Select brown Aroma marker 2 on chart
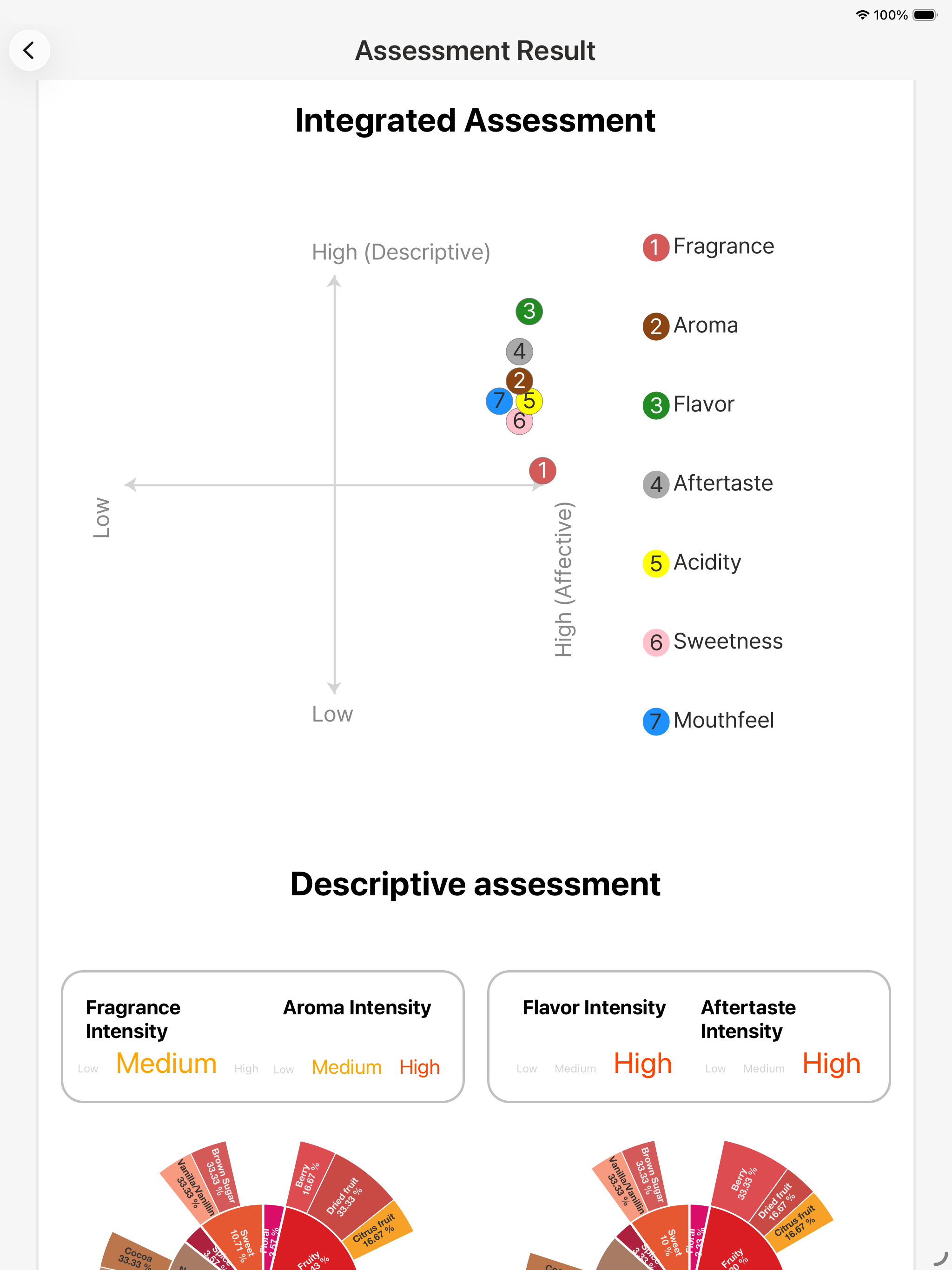The width and height of the screenshot is (952, 1270). tap(519, 380)
